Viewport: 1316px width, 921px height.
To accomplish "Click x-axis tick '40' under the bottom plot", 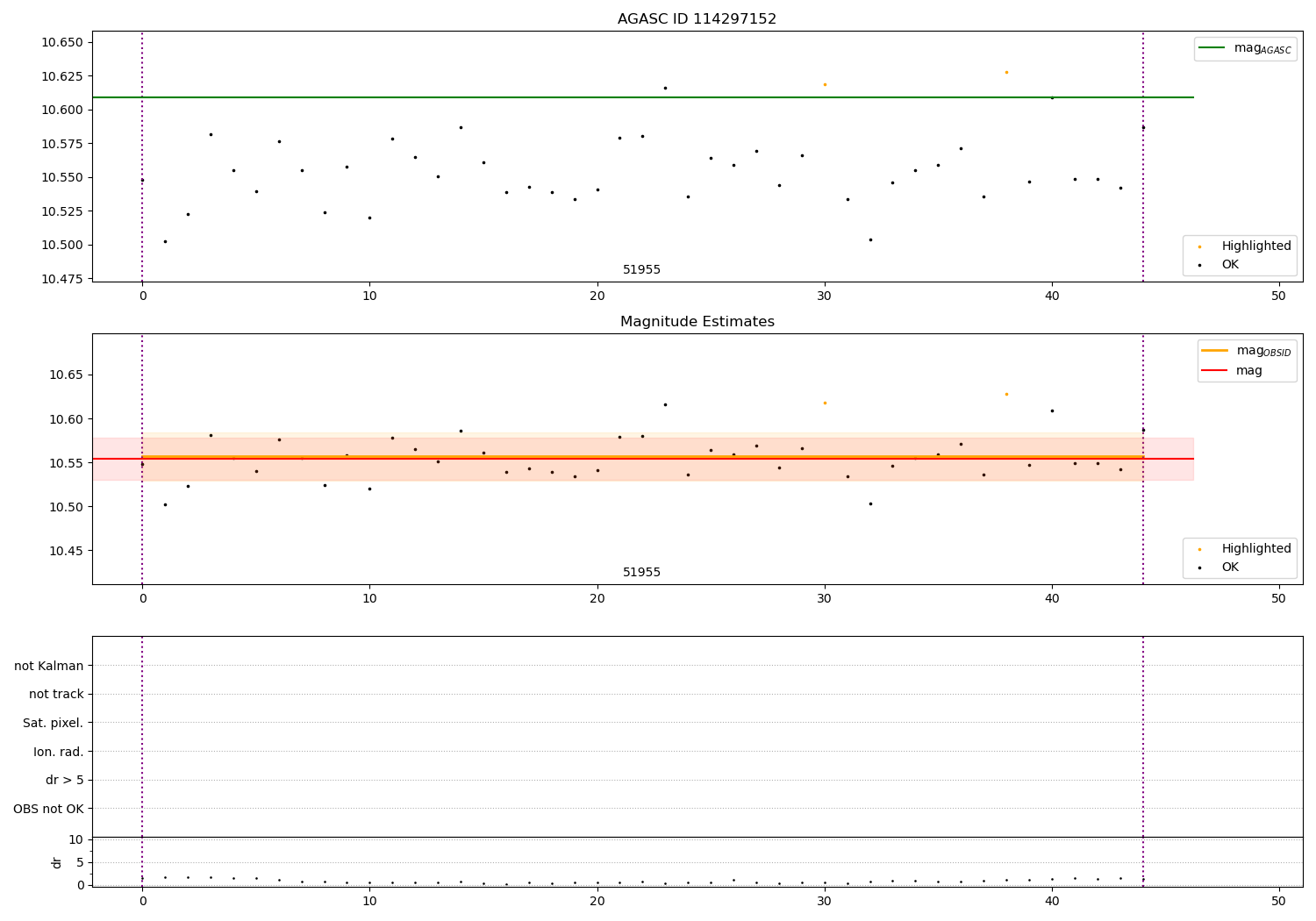I will [1052, 902].
